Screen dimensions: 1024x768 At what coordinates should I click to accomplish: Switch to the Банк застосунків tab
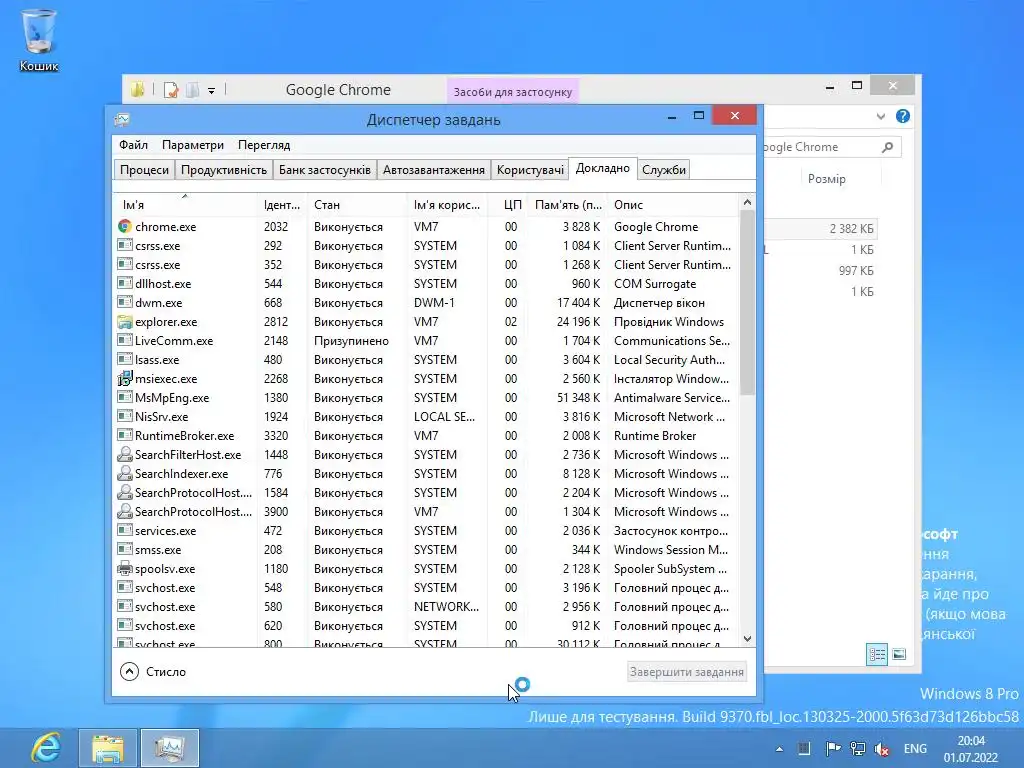click(325, 170)
